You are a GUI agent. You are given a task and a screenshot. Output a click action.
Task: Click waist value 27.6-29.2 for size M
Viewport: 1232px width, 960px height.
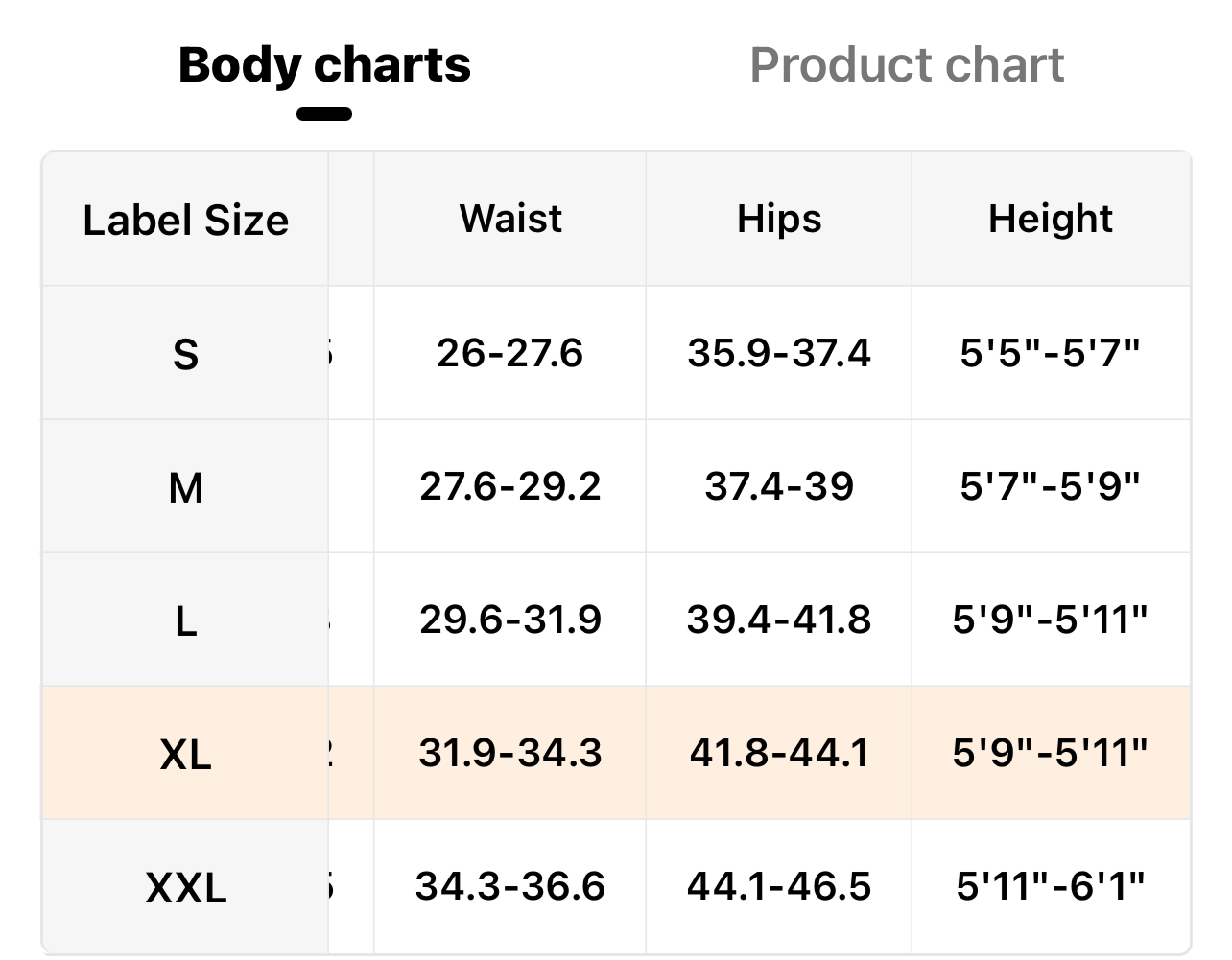coord(509,486)
